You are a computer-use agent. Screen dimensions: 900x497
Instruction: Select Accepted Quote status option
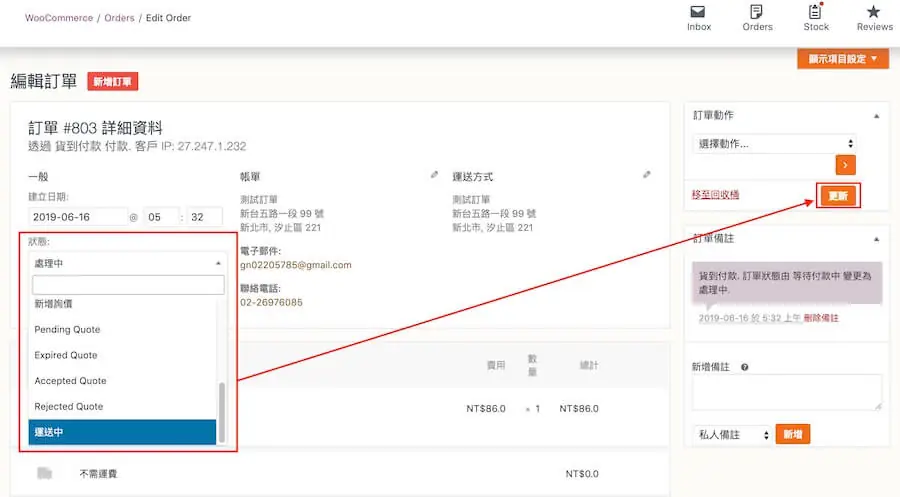pyautogui.click(x=122, y=380)
